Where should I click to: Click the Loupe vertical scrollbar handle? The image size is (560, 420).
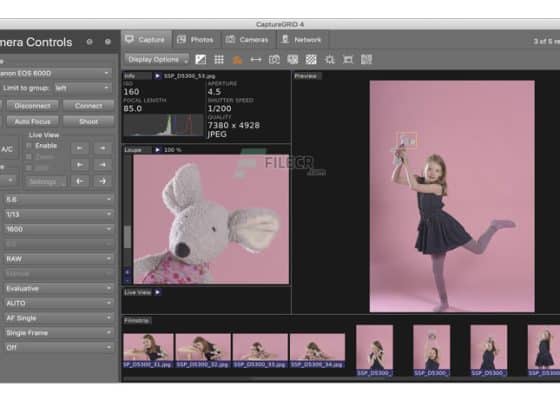pos(127,237)
